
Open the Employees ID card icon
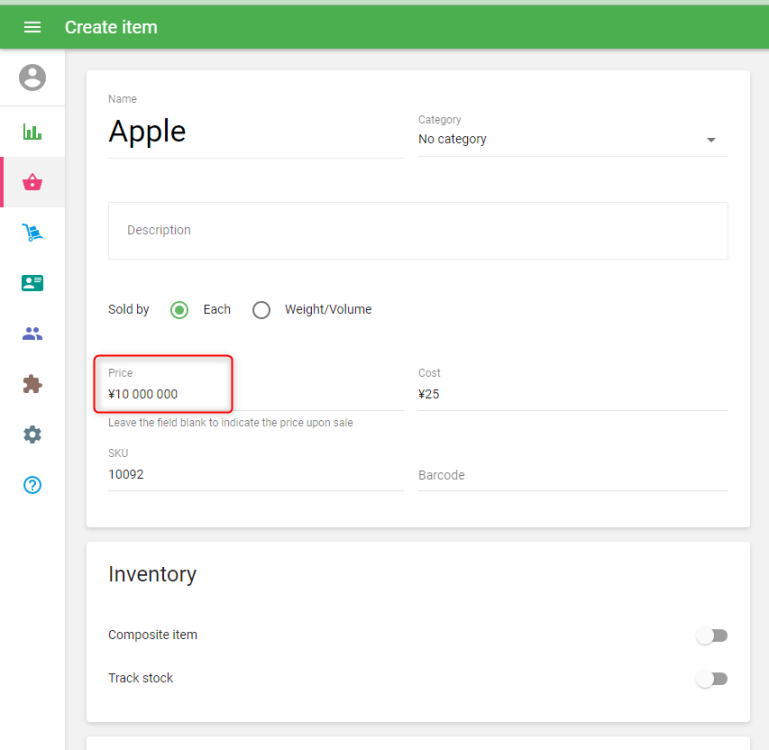coord(32,283)
